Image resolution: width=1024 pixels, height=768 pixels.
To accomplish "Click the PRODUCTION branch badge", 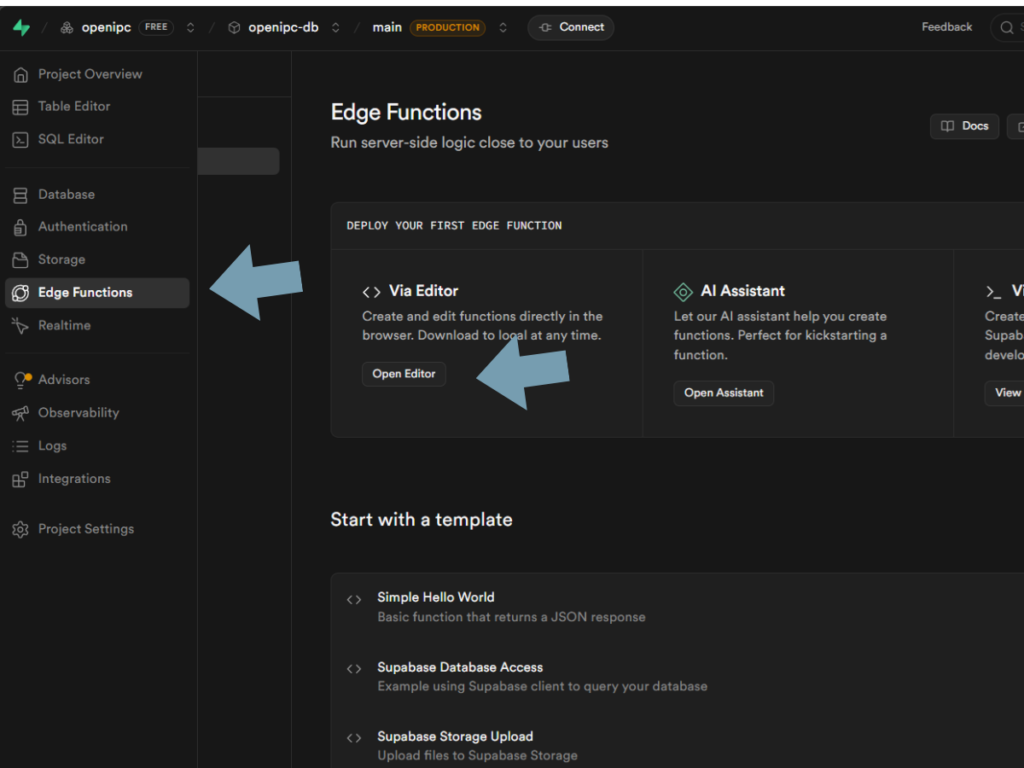I will (447, 27).
